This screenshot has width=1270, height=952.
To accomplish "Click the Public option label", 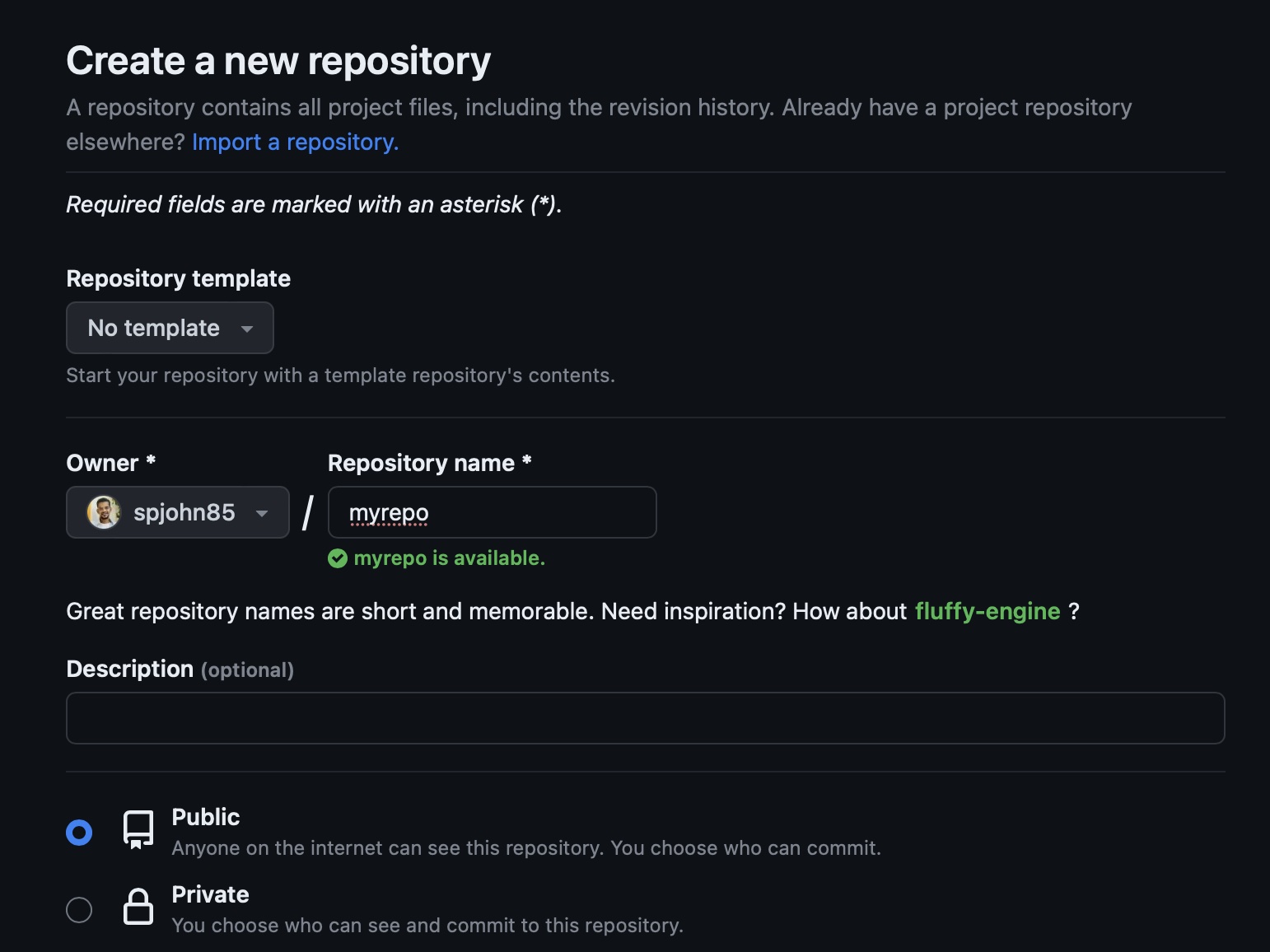I will tap(205, 817).
